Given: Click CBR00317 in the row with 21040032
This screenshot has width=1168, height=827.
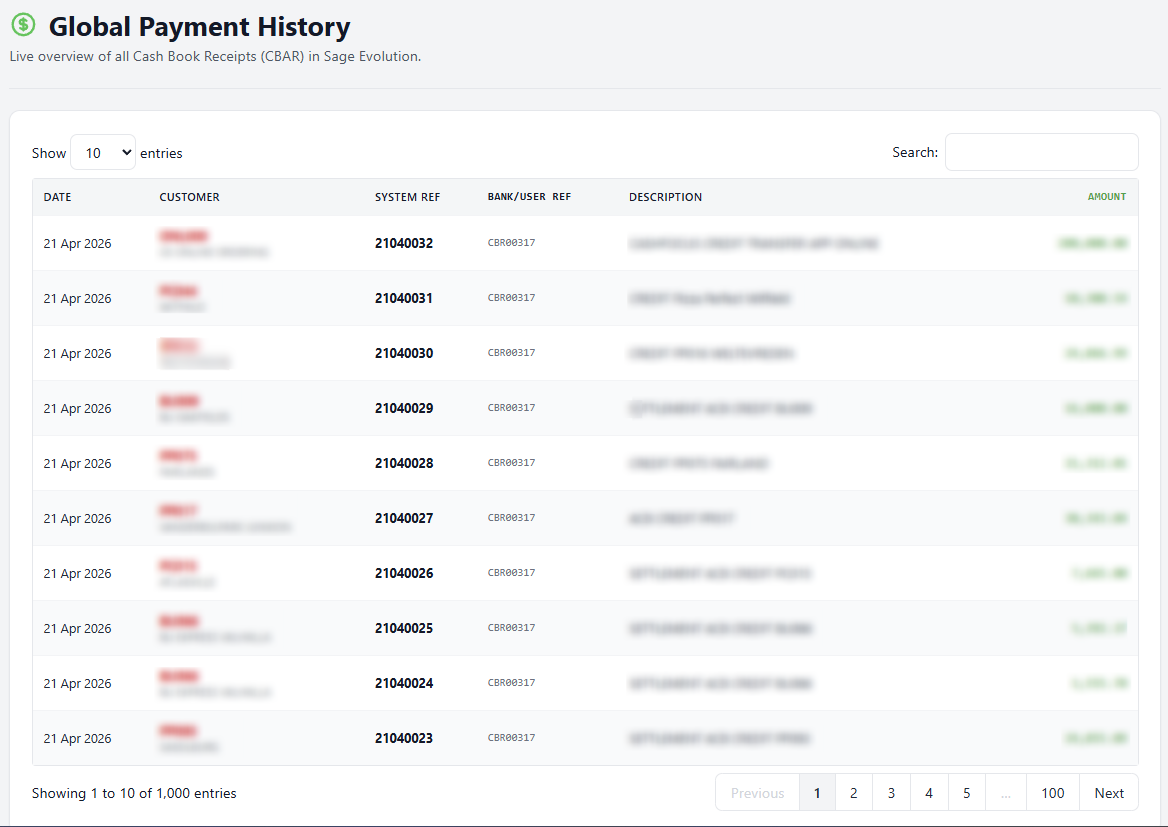Looking at the screenshot, I should coord(511,243).
